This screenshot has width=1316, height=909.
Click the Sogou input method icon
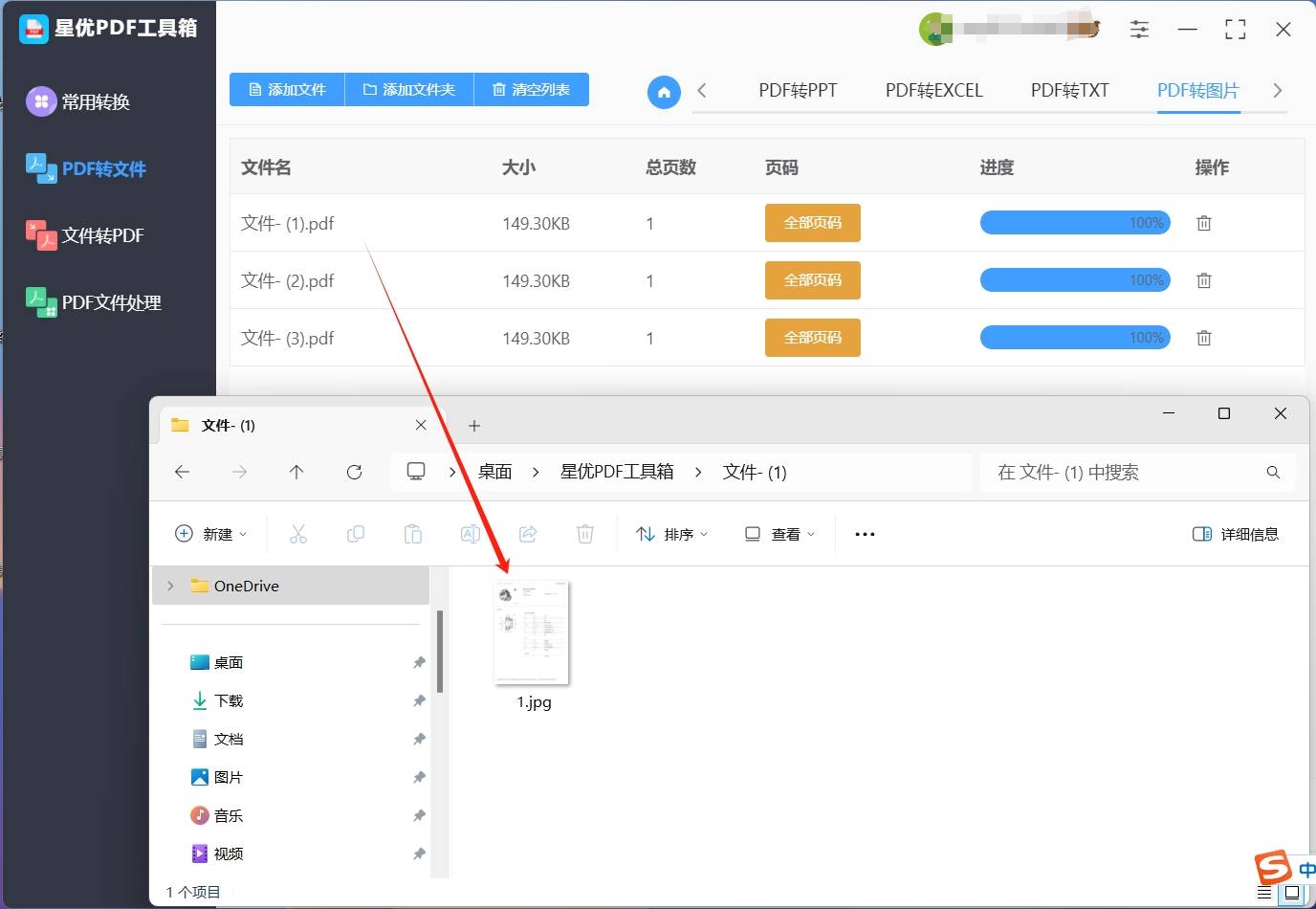pos(1273,868)
